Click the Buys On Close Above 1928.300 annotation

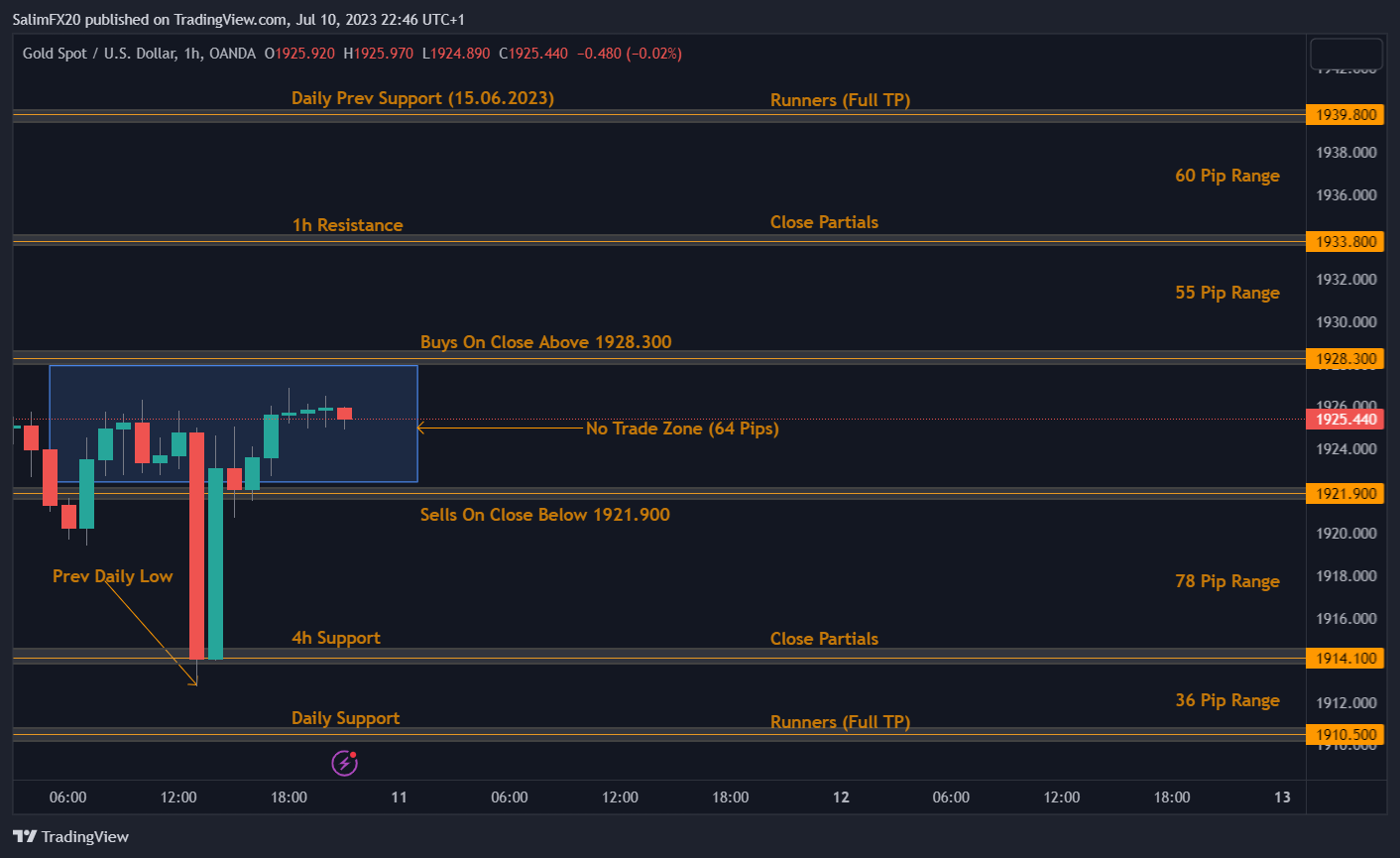tap(545, 341)
